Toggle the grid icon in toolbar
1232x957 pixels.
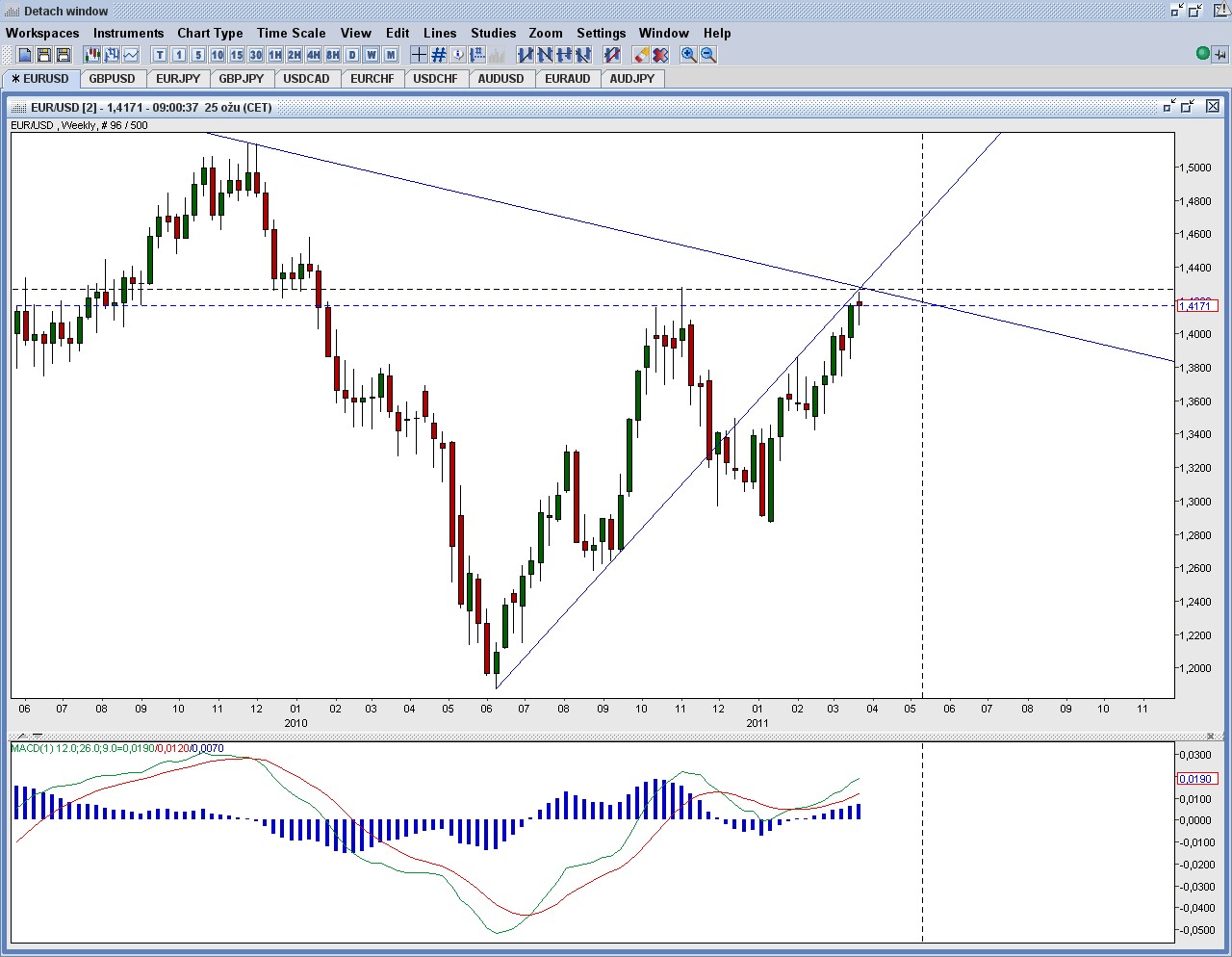pyautogui.click(x=438, y=55)
